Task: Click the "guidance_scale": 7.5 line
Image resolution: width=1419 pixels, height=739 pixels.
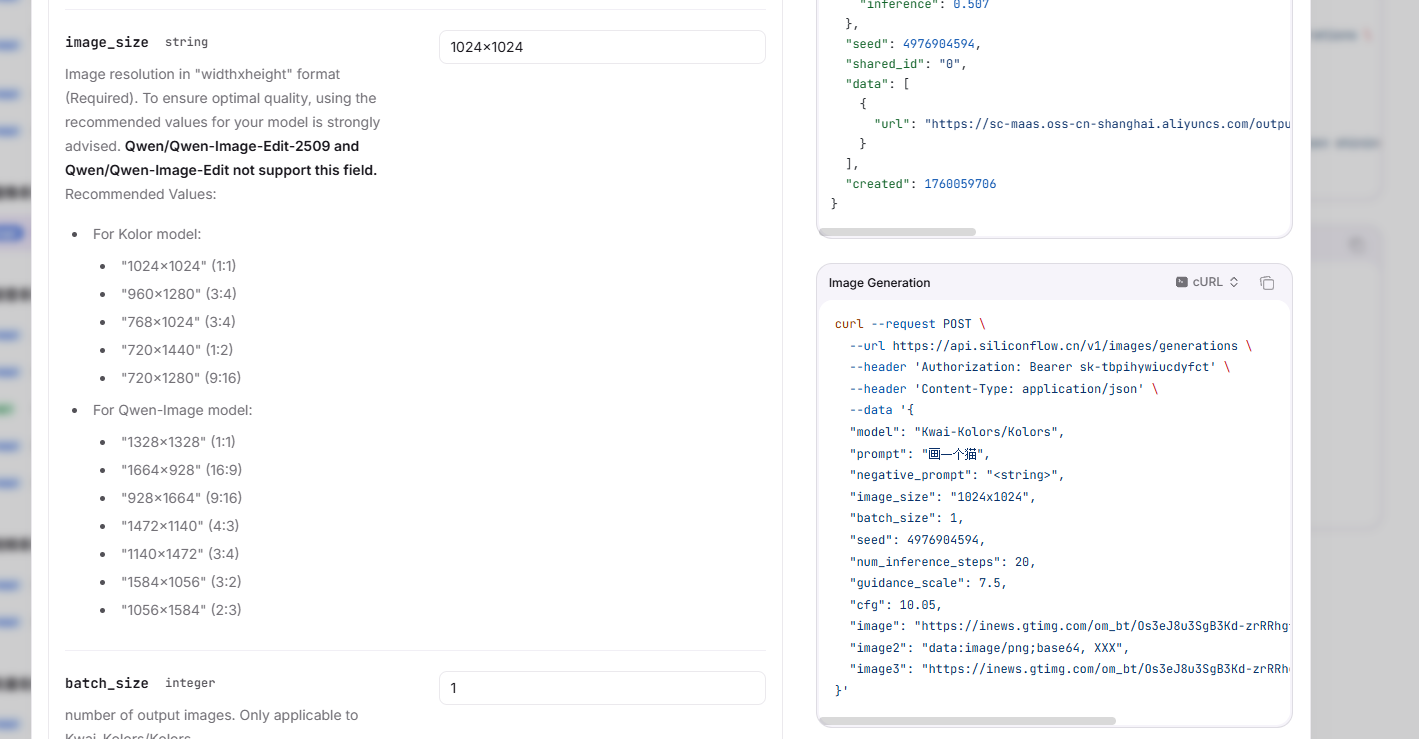Action: (x=928, y=583)
